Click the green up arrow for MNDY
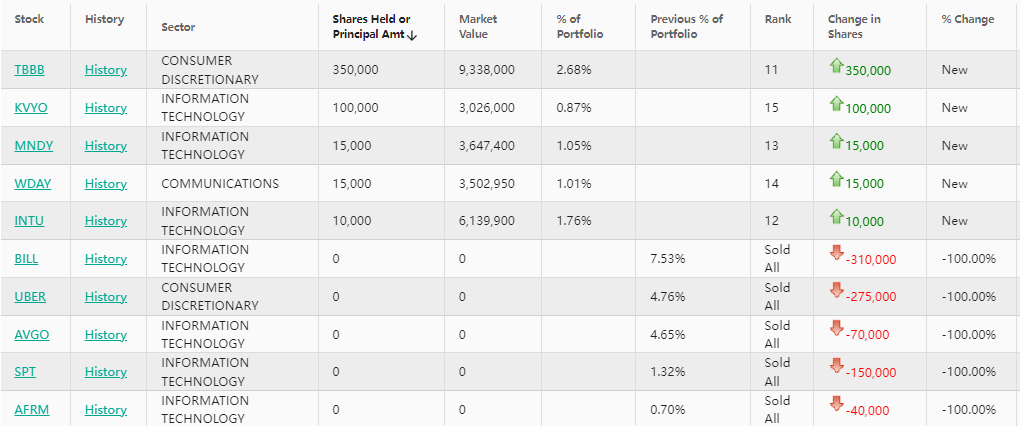Viewport: 1020px width, 426px height. coord(836,141)
